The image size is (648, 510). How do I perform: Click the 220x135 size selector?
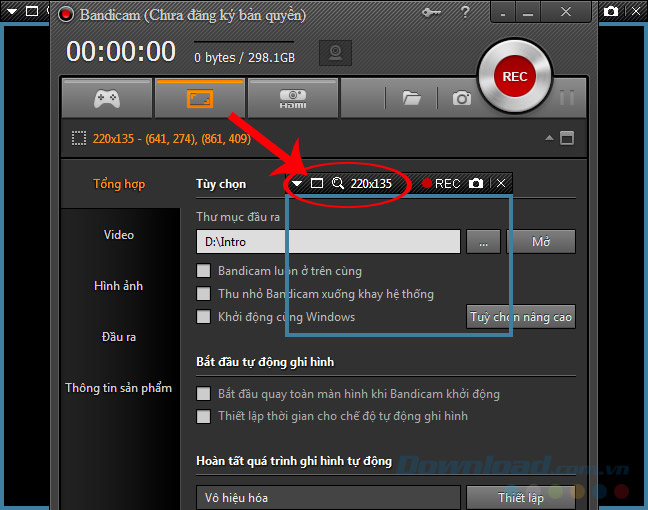[x=371, y=183]
